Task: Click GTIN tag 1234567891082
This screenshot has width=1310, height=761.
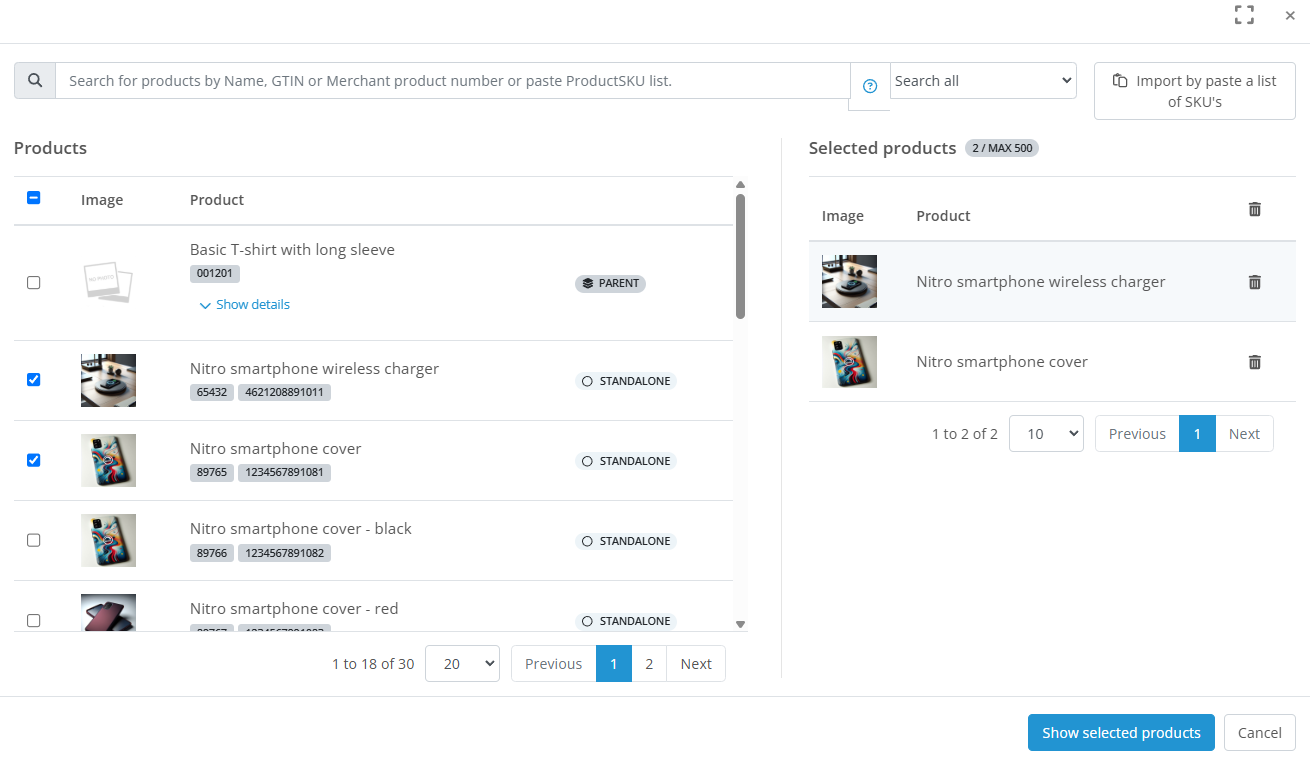Action: click(x=284, y=552)
